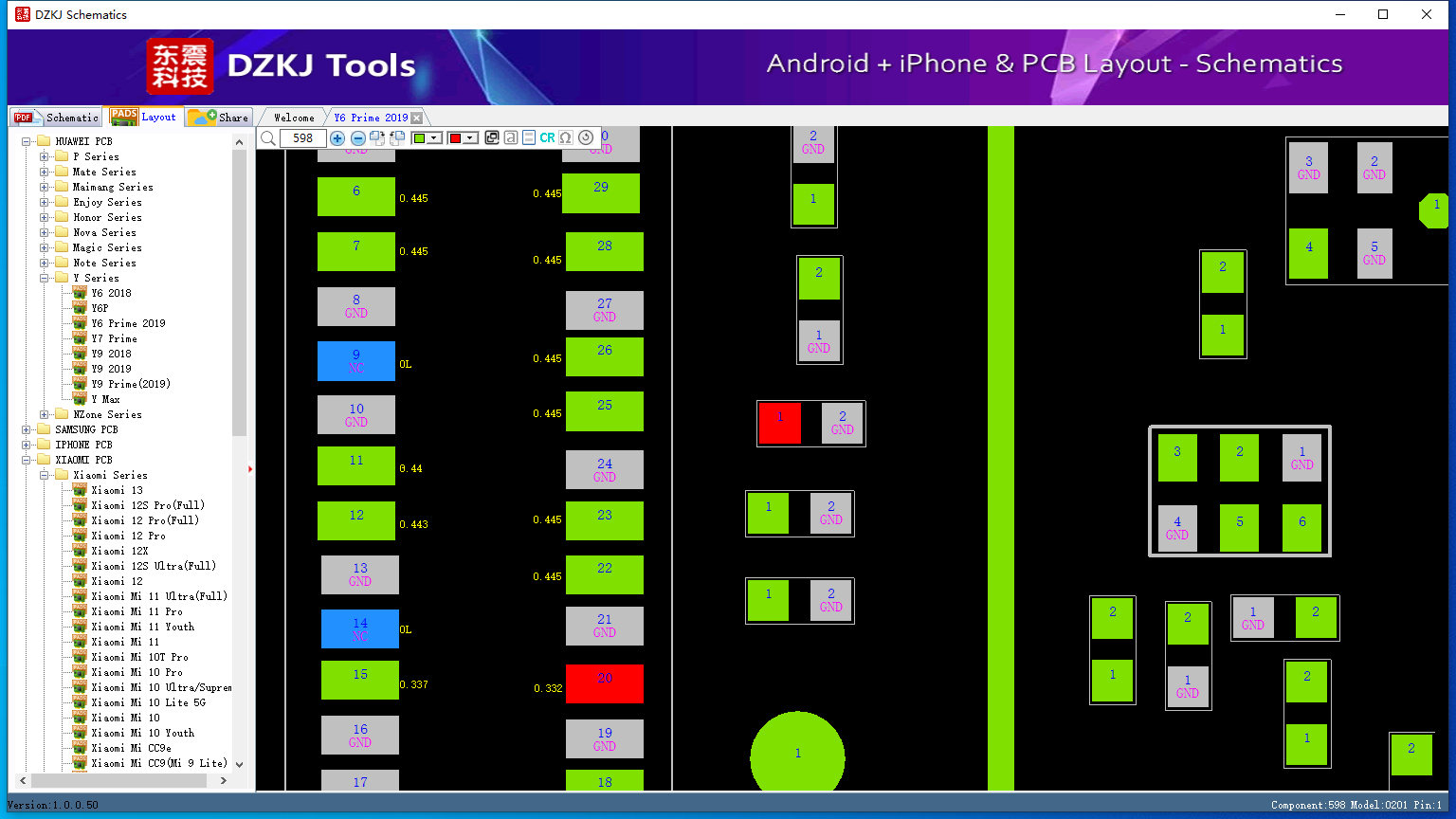Click the folder icon of Enjoy Series
The image size is (1456, 819).
(62, 202)
